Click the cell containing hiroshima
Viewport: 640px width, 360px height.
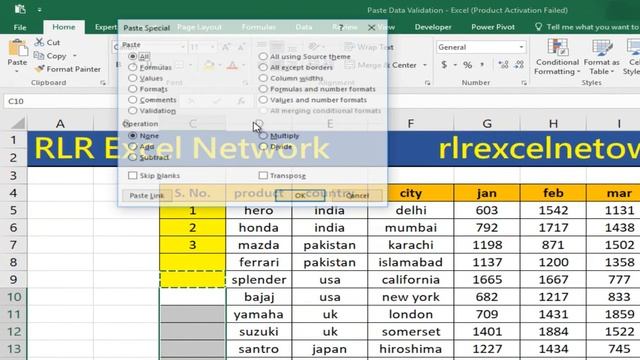(x=411, y=349)
